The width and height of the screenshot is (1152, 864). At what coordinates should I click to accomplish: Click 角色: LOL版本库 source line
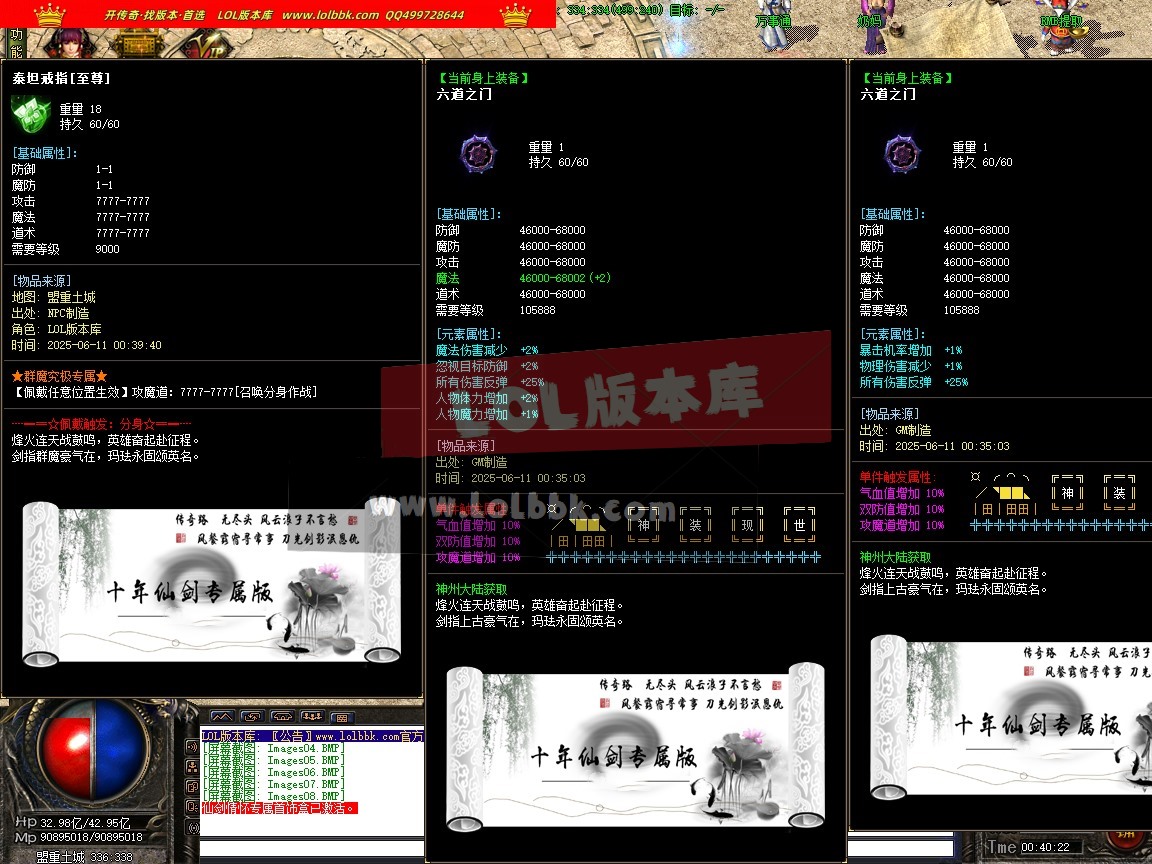pyautogui.click(x=57, y=329)
